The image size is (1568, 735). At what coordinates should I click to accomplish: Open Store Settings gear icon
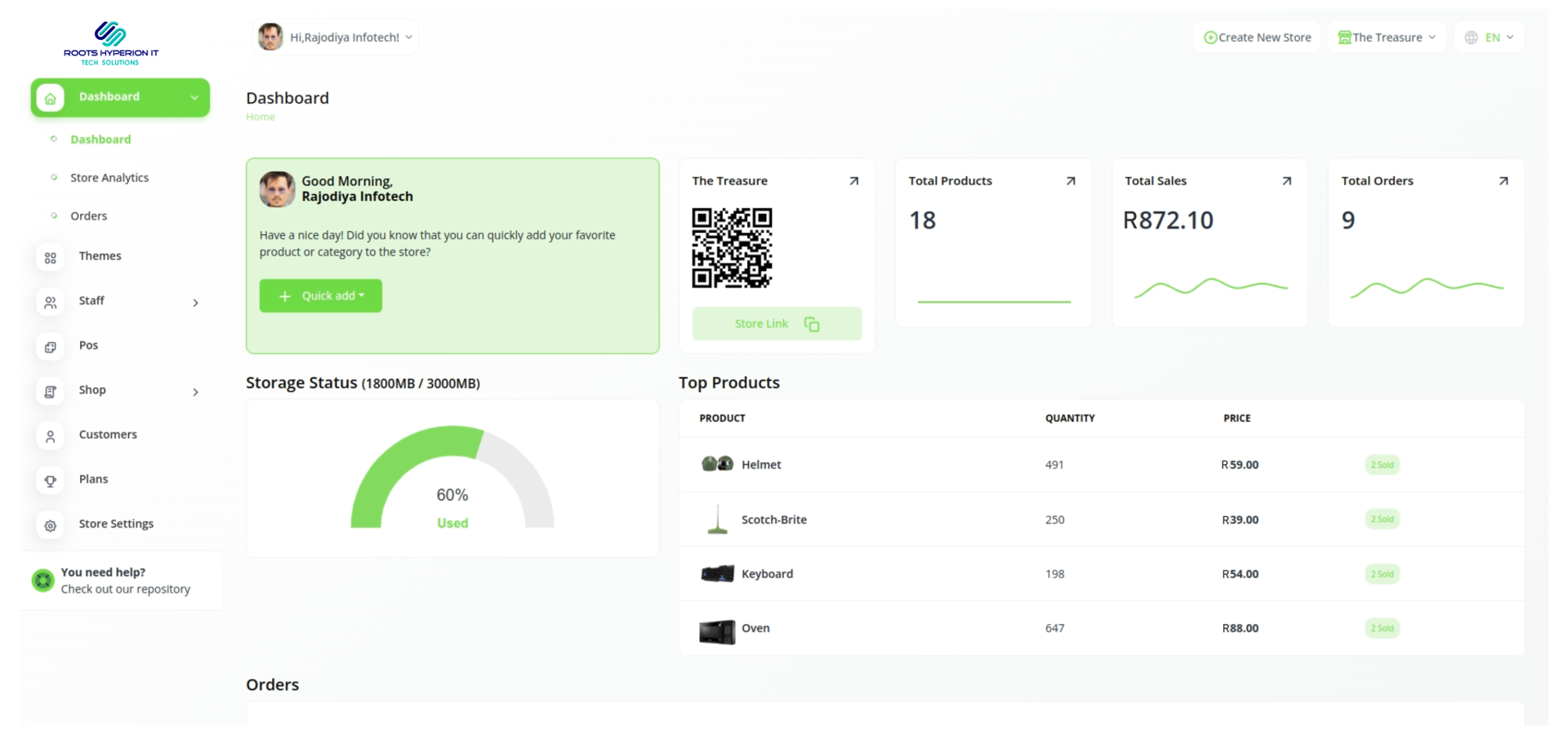[x=50, y=526]
